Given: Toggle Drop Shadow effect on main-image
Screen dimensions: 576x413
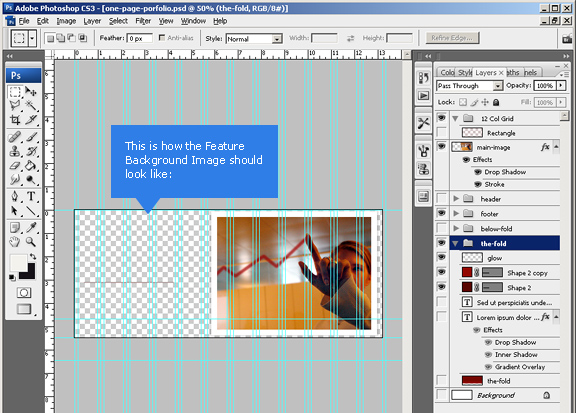Looking at the screenshot, I should point(478,172).
